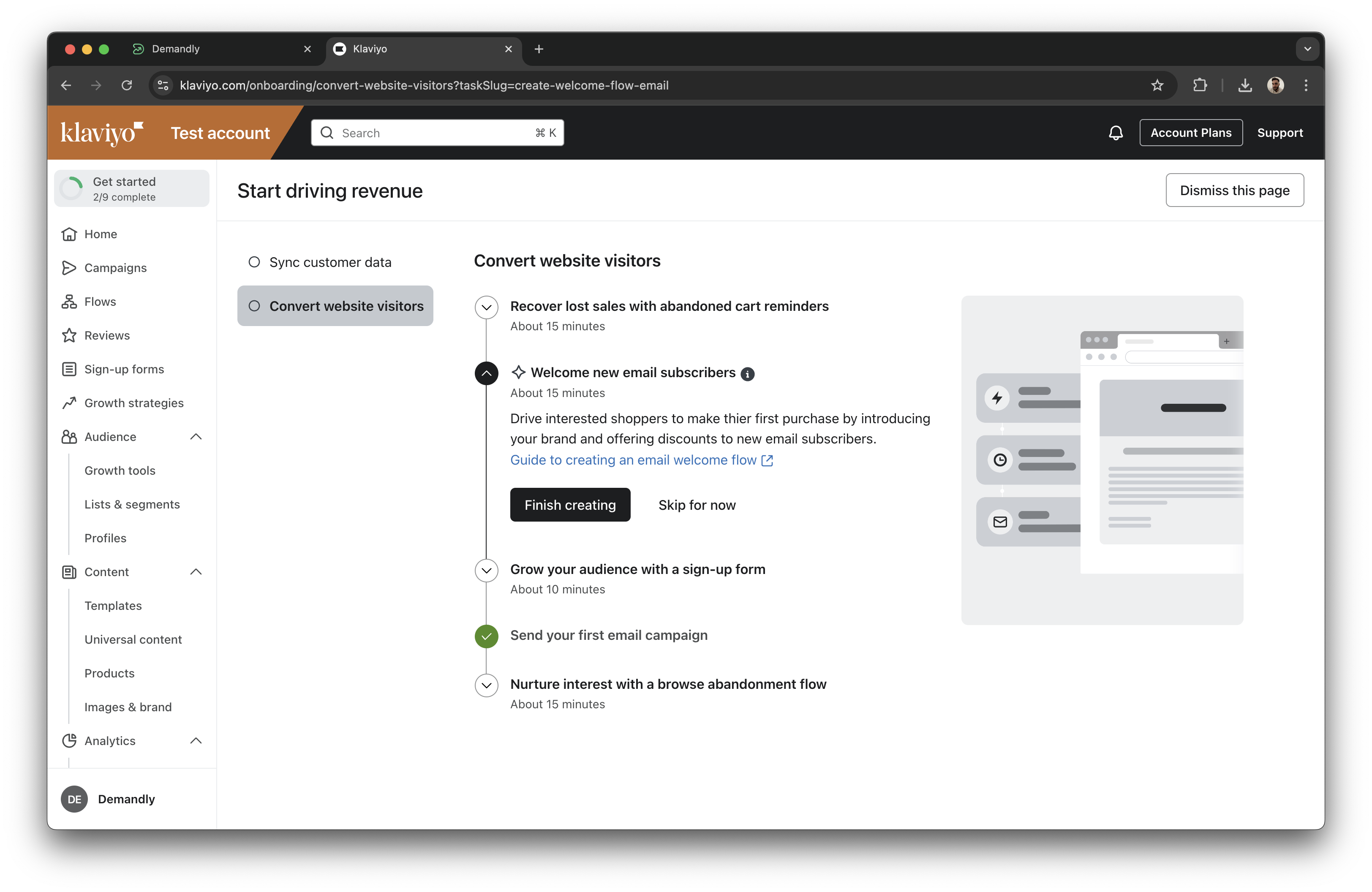The width and height of the screenshot is (1372, 892).
Task: Click the Klaviyo logo
Action: tap(101, 133)
